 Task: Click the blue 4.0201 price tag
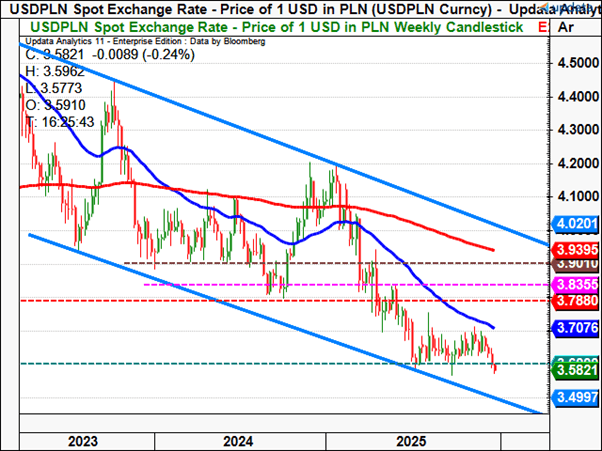point(575,224)
